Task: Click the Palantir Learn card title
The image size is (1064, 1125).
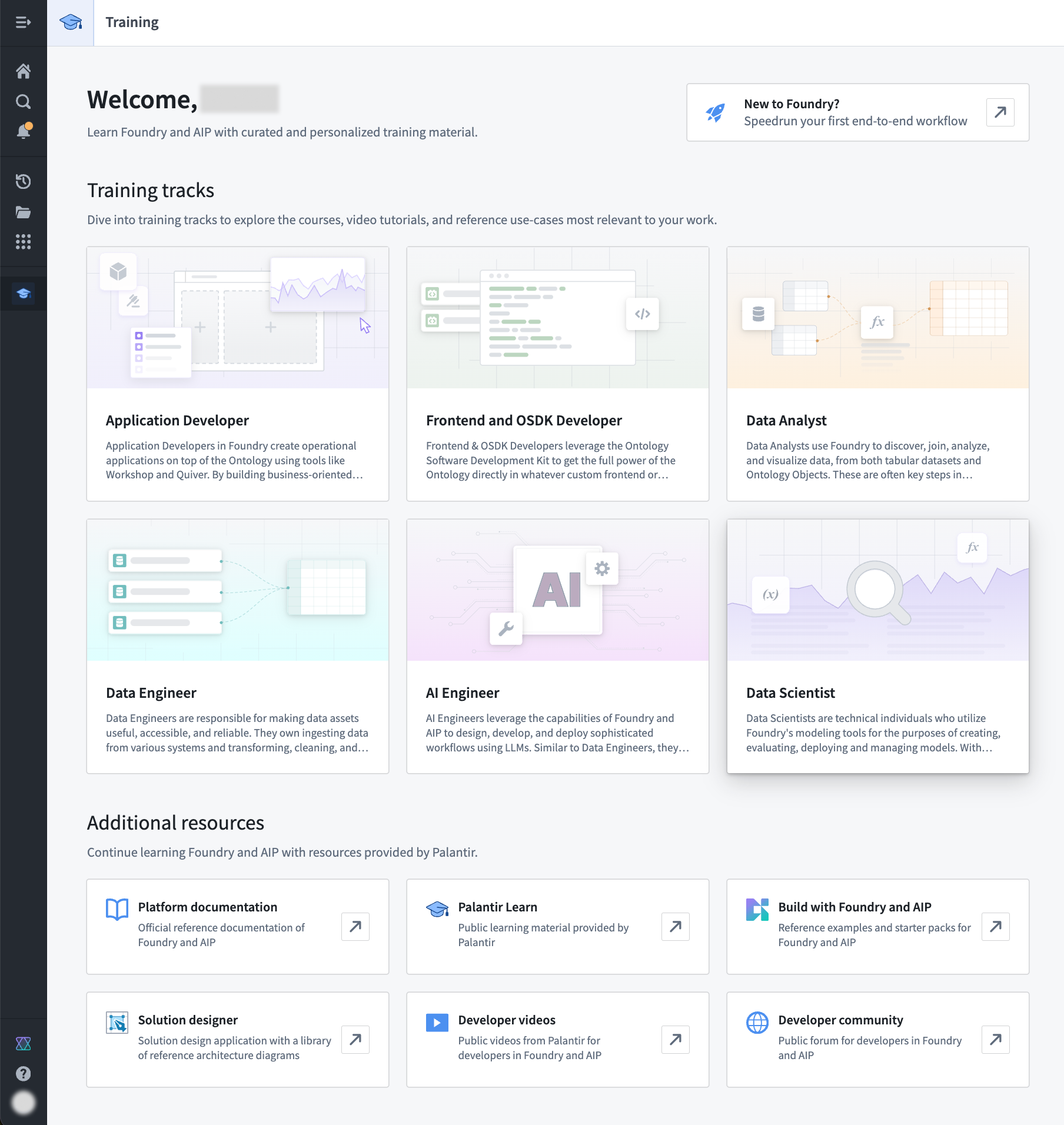Action: (498, 907)
